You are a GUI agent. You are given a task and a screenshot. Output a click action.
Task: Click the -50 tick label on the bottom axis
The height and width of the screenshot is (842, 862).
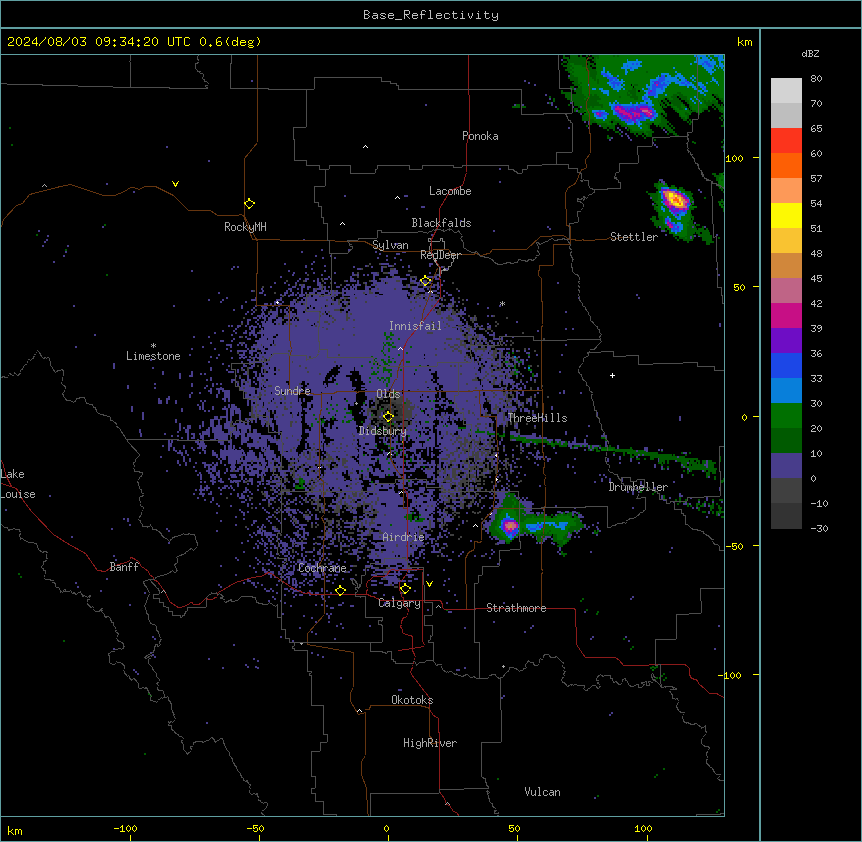[255, 828]
